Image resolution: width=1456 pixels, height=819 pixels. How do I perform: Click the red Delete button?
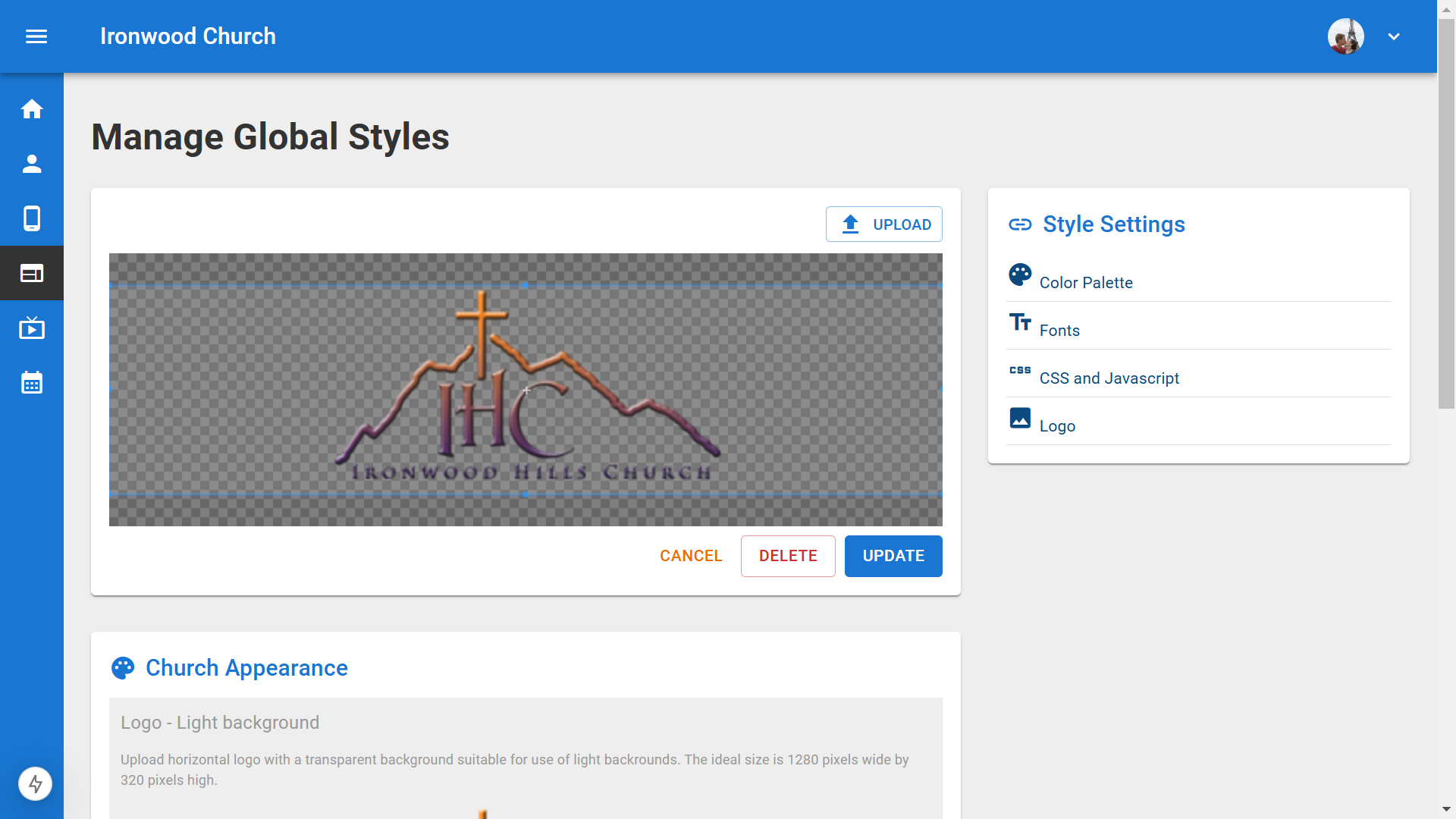click(788, 556)
